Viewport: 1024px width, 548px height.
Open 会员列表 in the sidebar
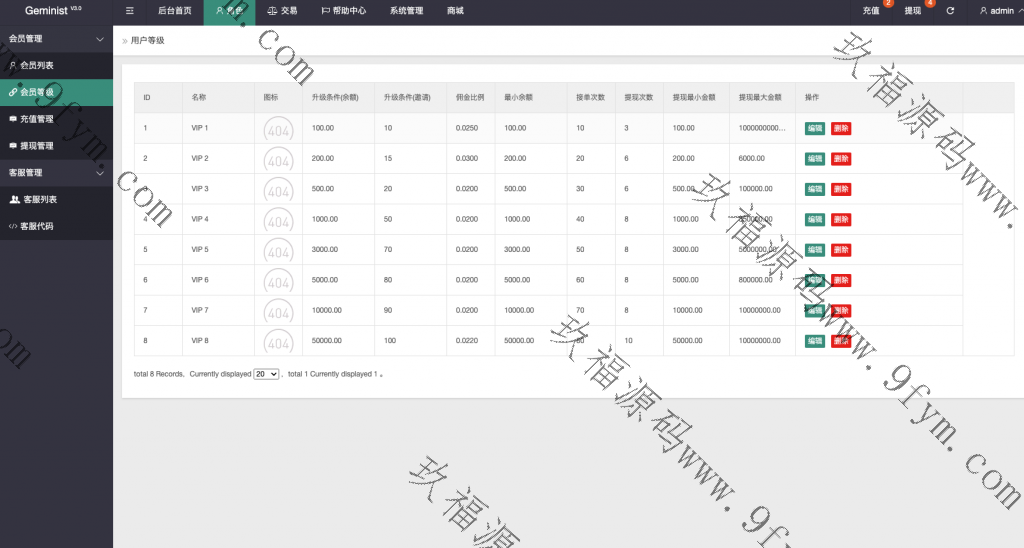tap(37, 65)
